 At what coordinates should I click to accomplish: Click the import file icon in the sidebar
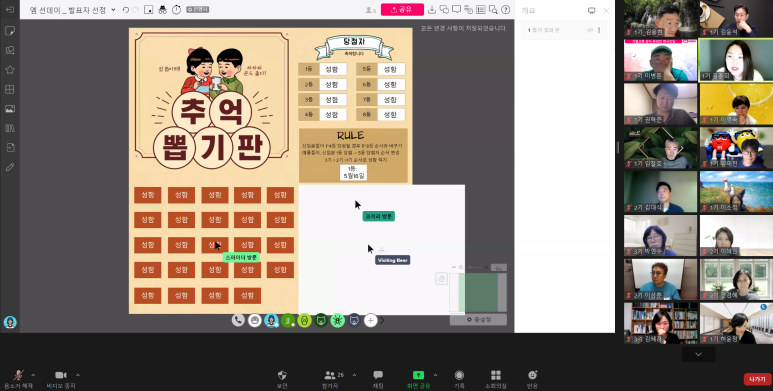10,147
